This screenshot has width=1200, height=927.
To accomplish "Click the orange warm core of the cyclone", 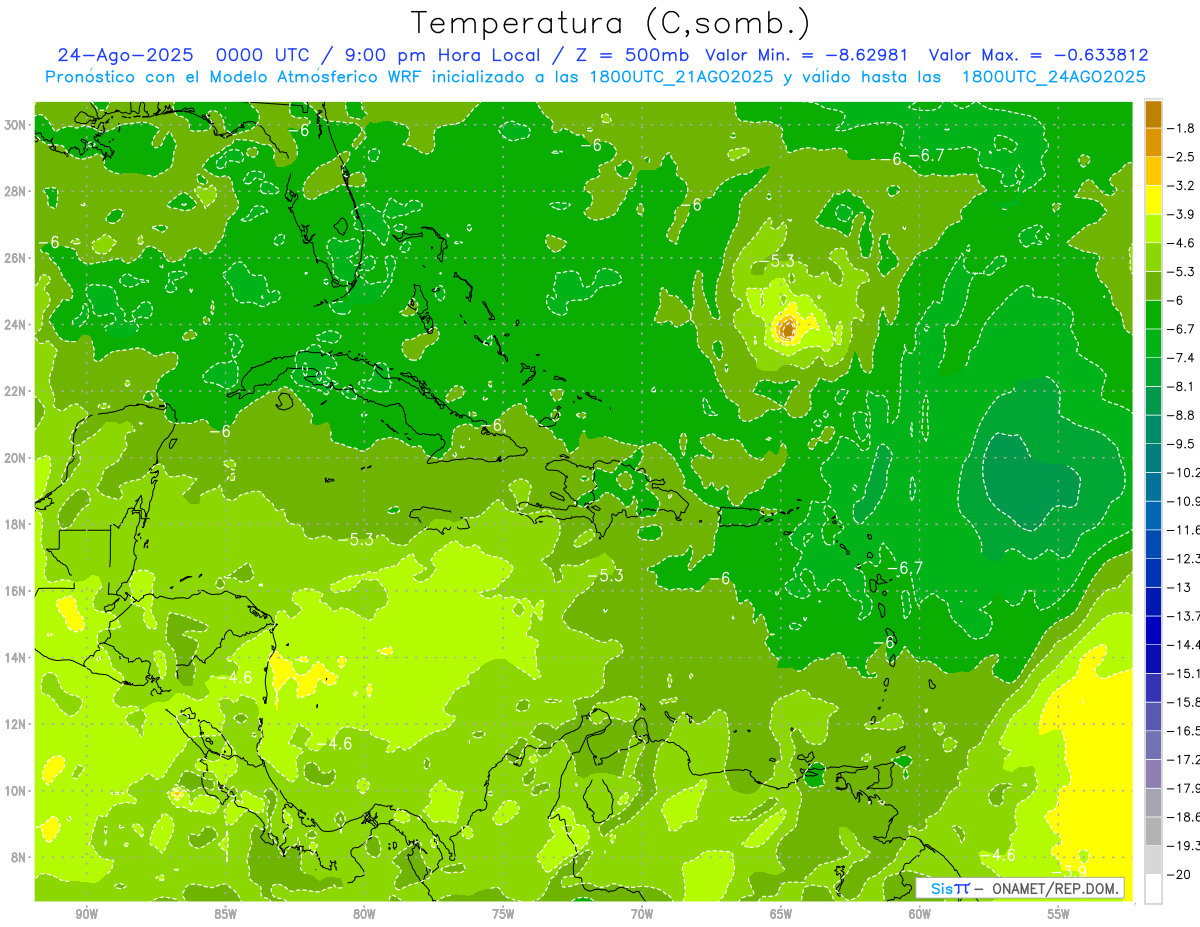I will coord(788,327).
